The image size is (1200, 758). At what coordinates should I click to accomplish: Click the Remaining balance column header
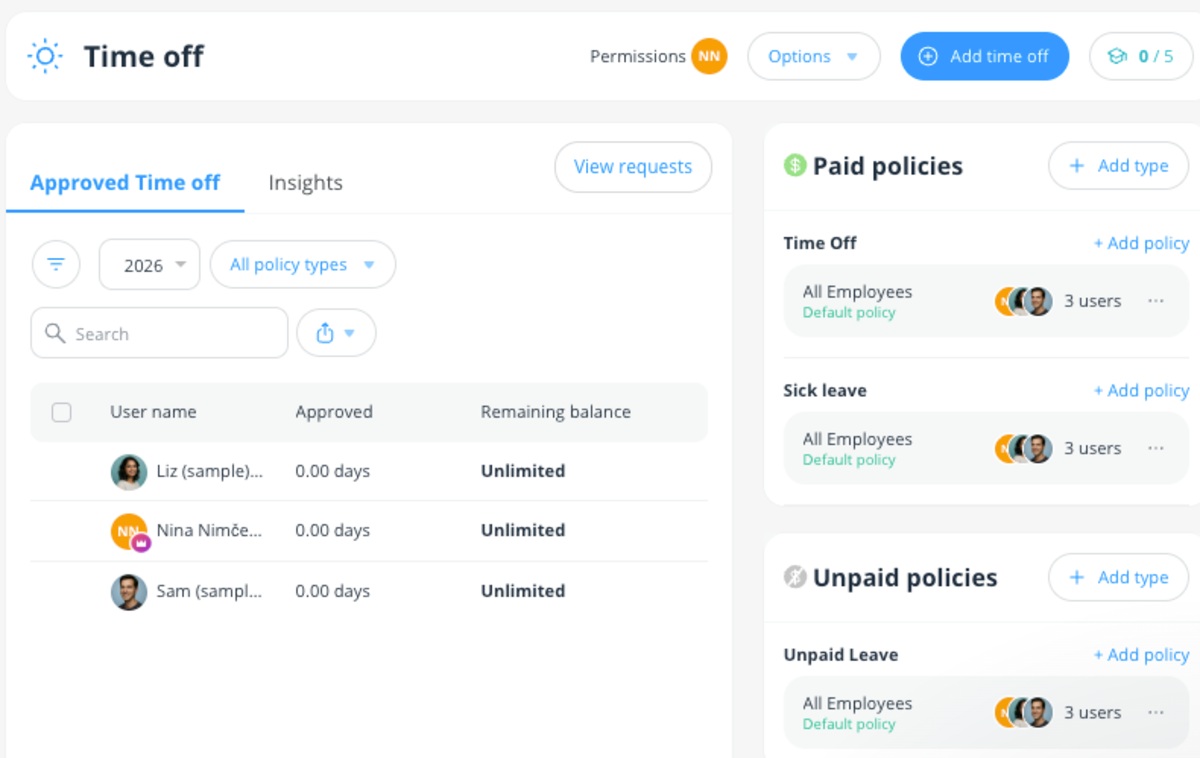pyautogui.click(x=556, y=412)
